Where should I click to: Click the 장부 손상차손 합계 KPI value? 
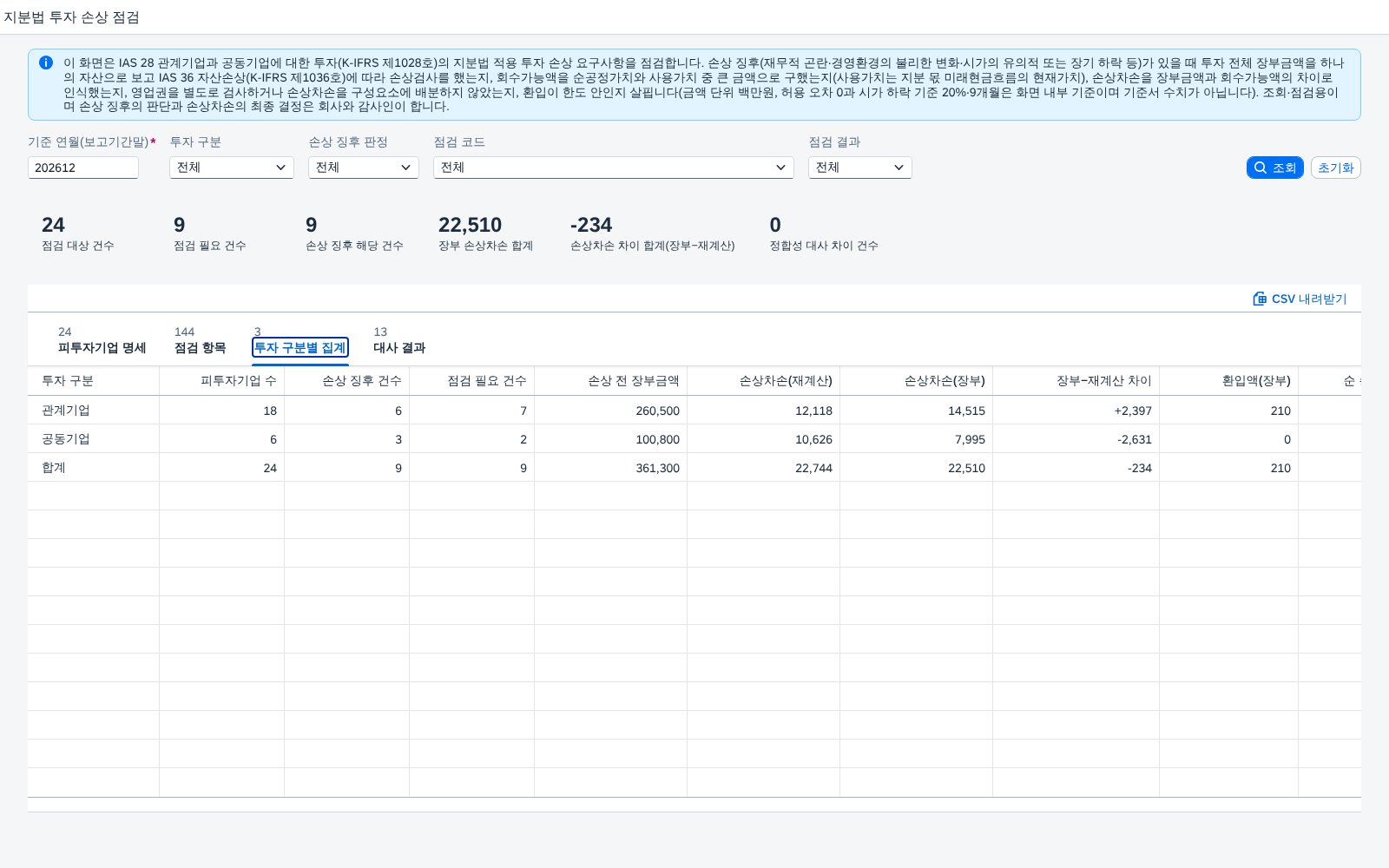470,225
